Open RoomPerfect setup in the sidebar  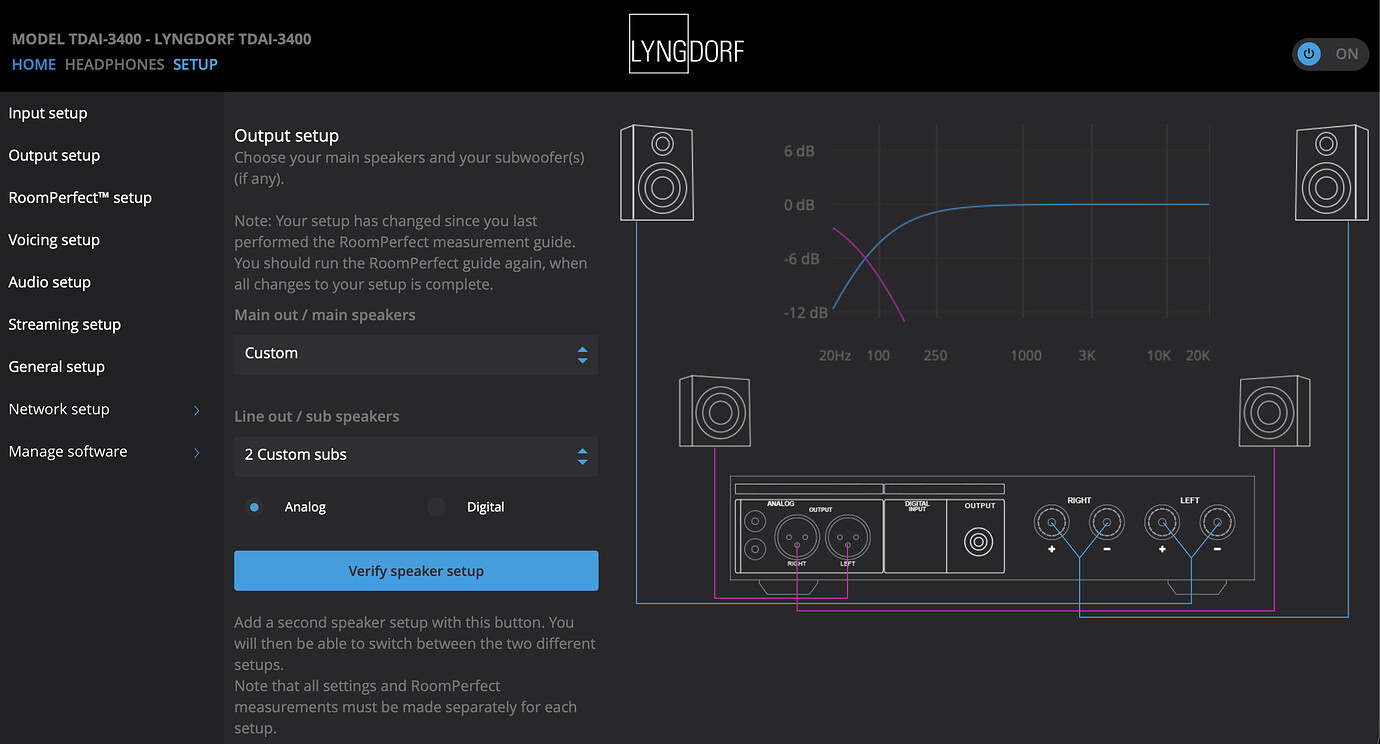[x=80, y=198]
